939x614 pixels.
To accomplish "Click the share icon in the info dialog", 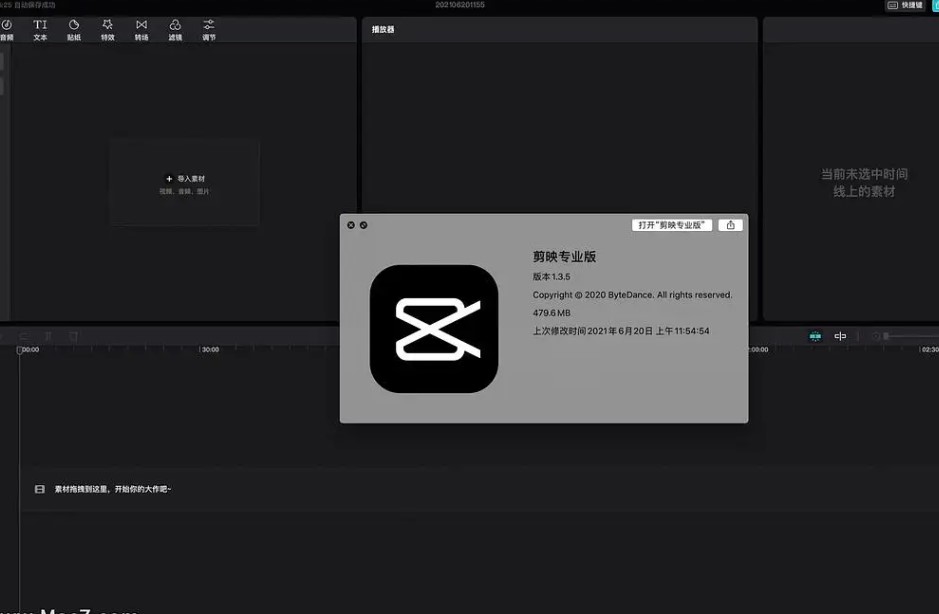I will coord(731,225).
